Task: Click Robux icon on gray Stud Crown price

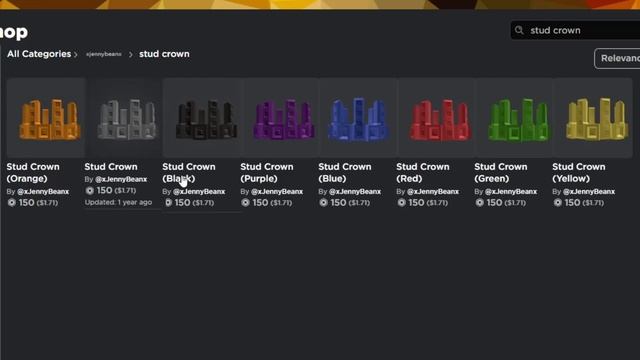Action: (x=89, y=190)
